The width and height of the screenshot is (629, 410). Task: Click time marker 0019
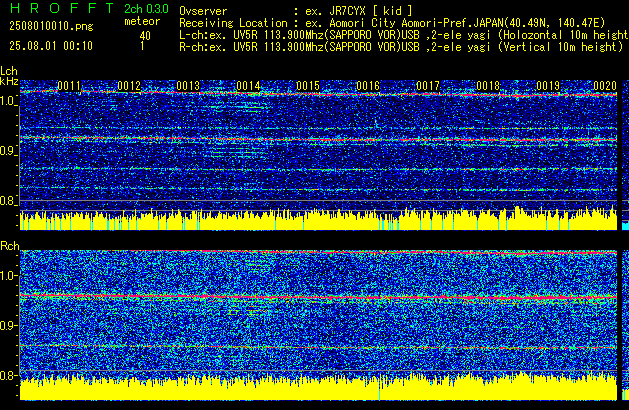pyautogui.click(x=548, y=86)
